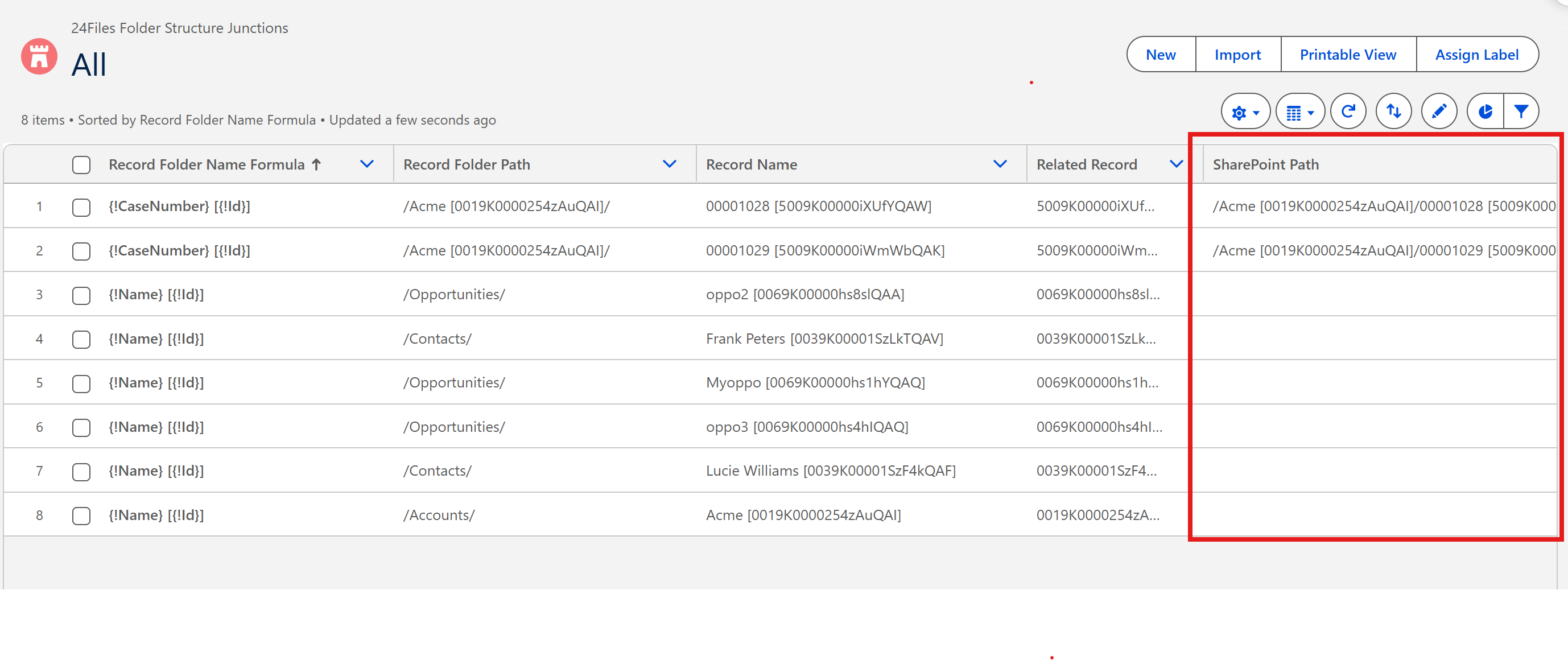Click the 24Files Folder Structure Junctions label
The image size is (1568, 660).
click(180, 28)
